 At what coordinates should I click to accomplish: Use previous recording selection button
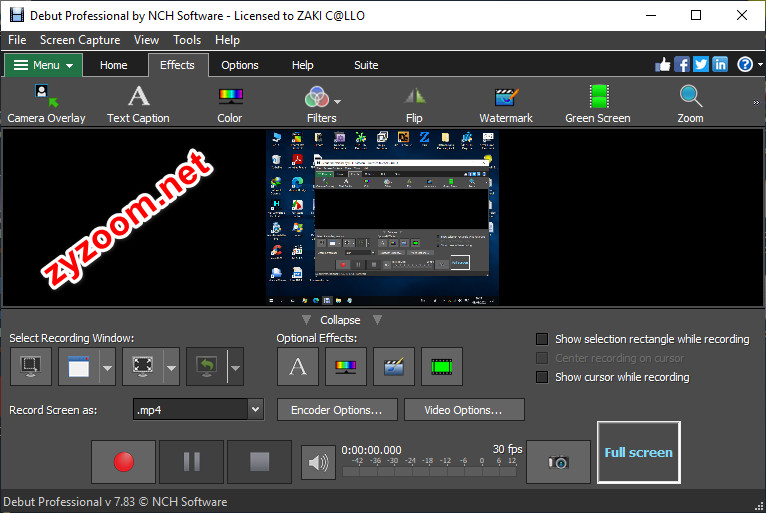pos(207,366)
